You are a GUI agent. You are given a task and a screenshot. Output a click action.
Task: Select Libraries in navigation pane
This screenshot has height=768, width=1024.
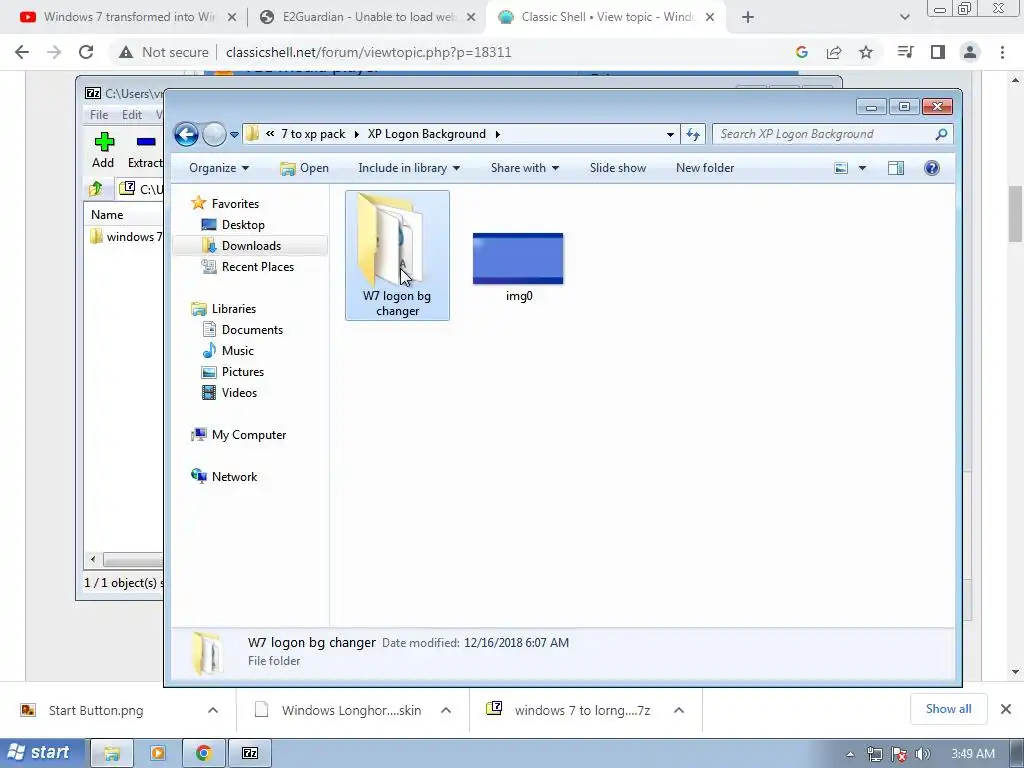pos(223,309)
